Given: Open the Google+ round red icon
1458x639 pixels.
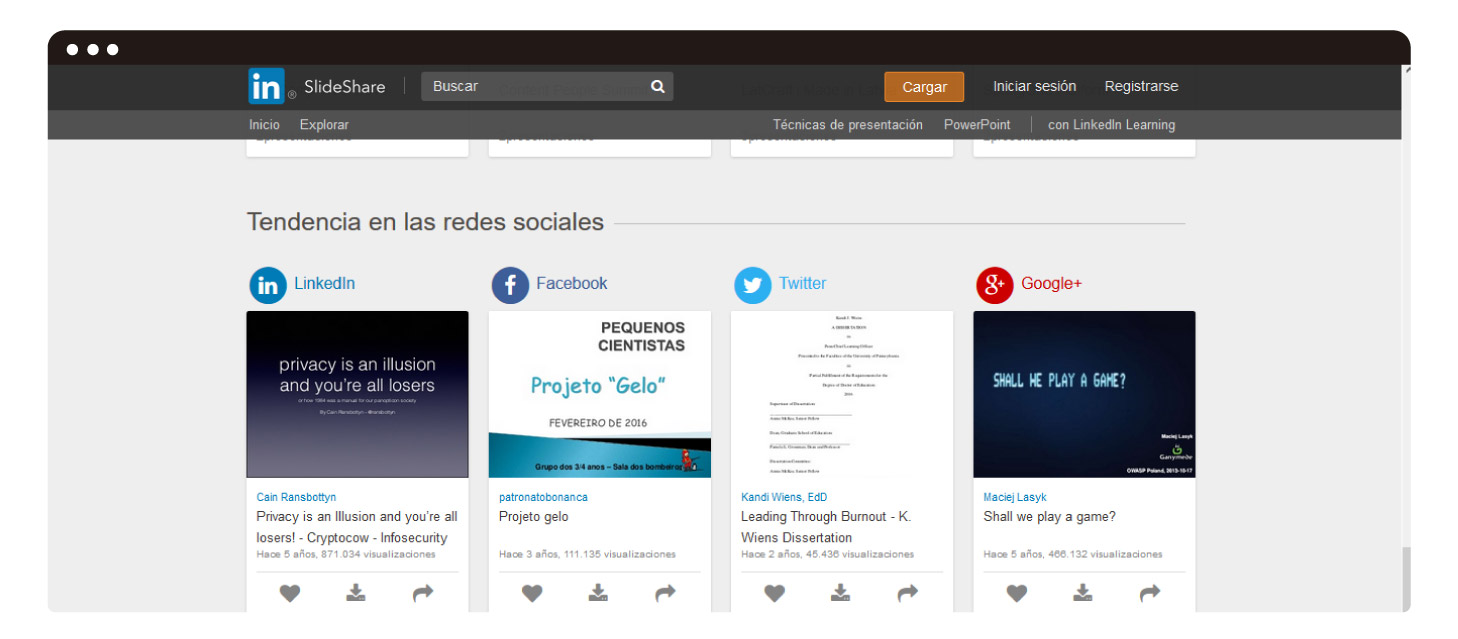Looking at the screenshot, I should [x=995, y=285].
